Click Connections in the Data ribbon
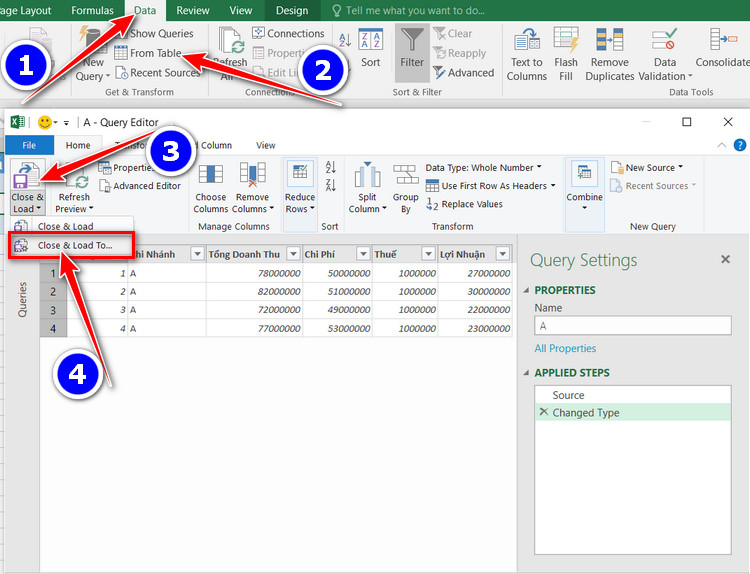 [288, 33]
